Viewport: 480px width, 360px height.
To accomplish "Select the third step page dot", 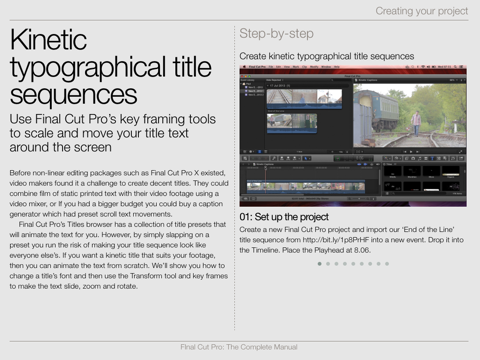I will pyautogui.click(x=336, y=264).
